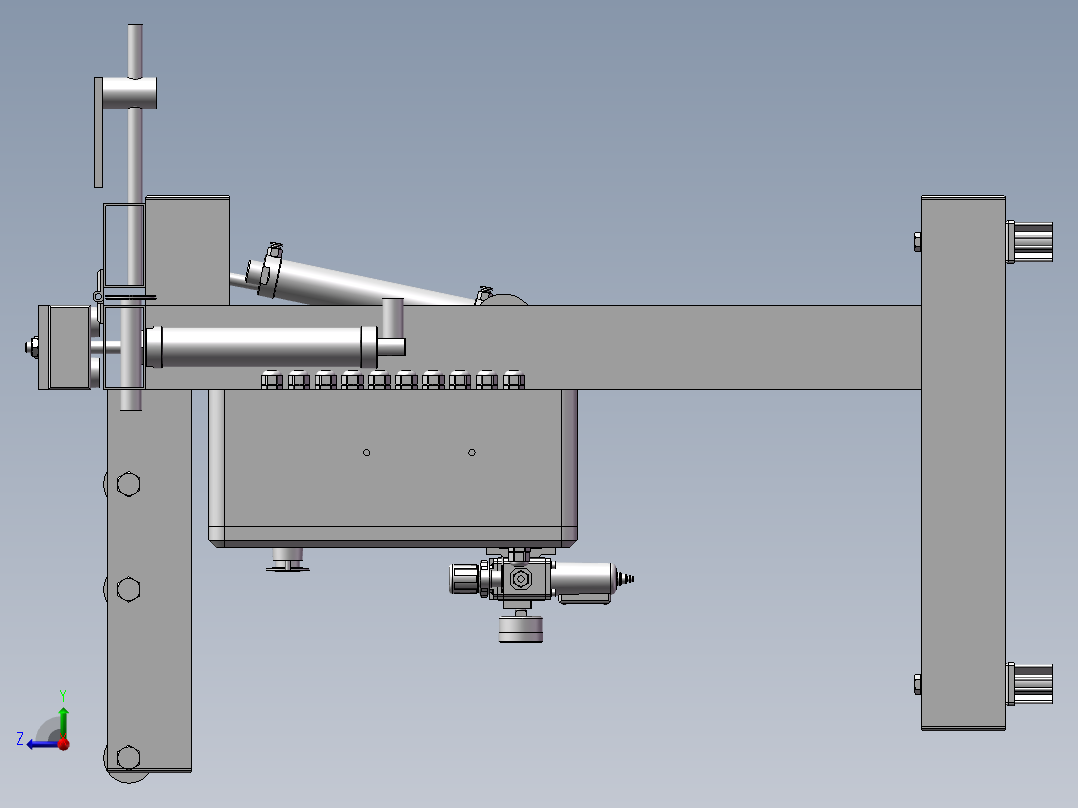
Task: Select the middle hex bolt on the left leg
Action: coord(129,589)
